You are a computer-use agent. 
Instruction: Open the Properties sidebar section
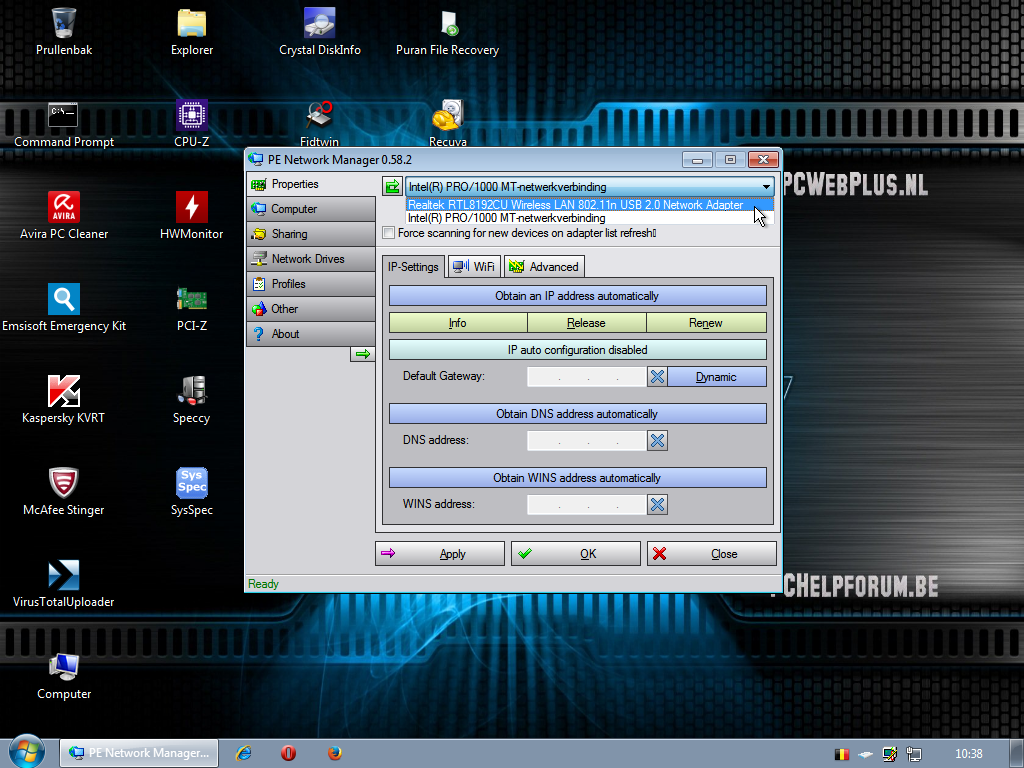pyautogui.click(x=311, y=184)
